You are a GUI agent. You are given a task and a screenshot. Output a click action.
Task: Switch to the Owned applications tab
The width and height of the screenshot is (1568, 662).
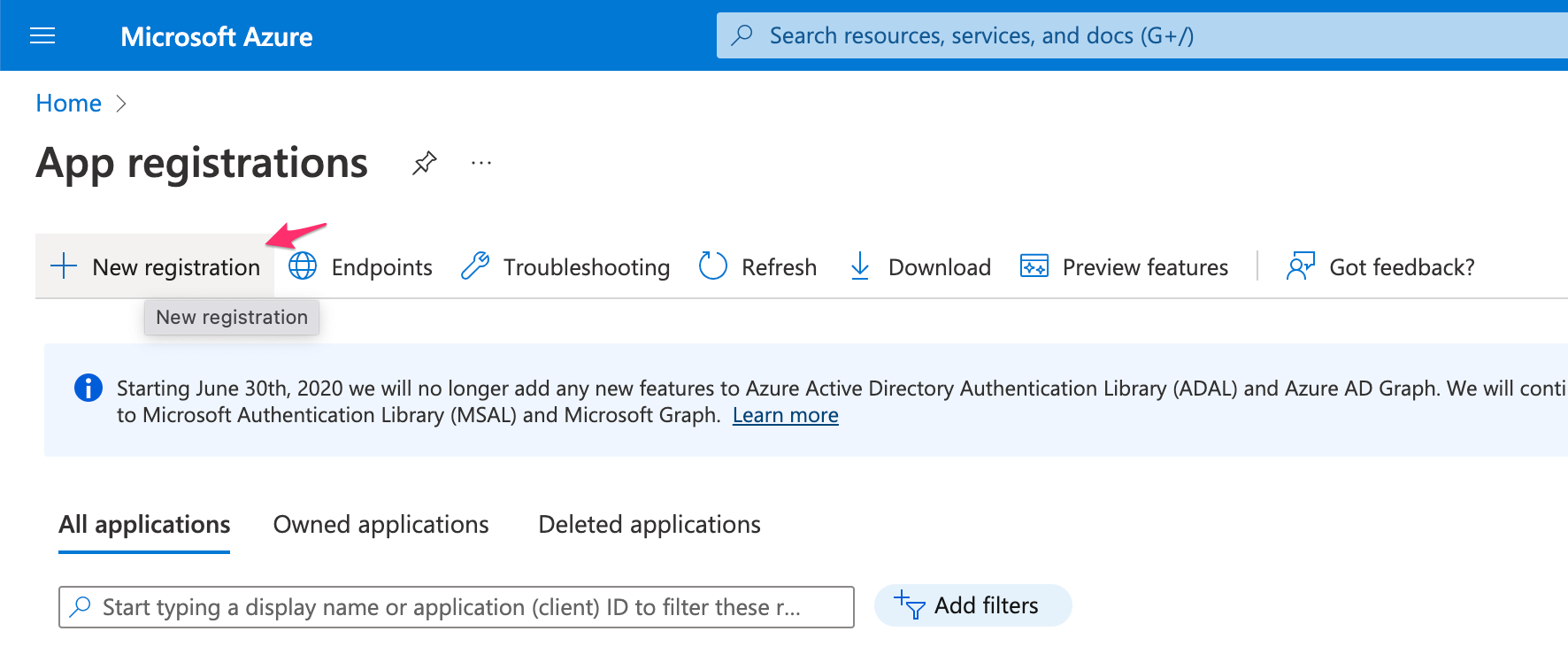coord(380,525)
